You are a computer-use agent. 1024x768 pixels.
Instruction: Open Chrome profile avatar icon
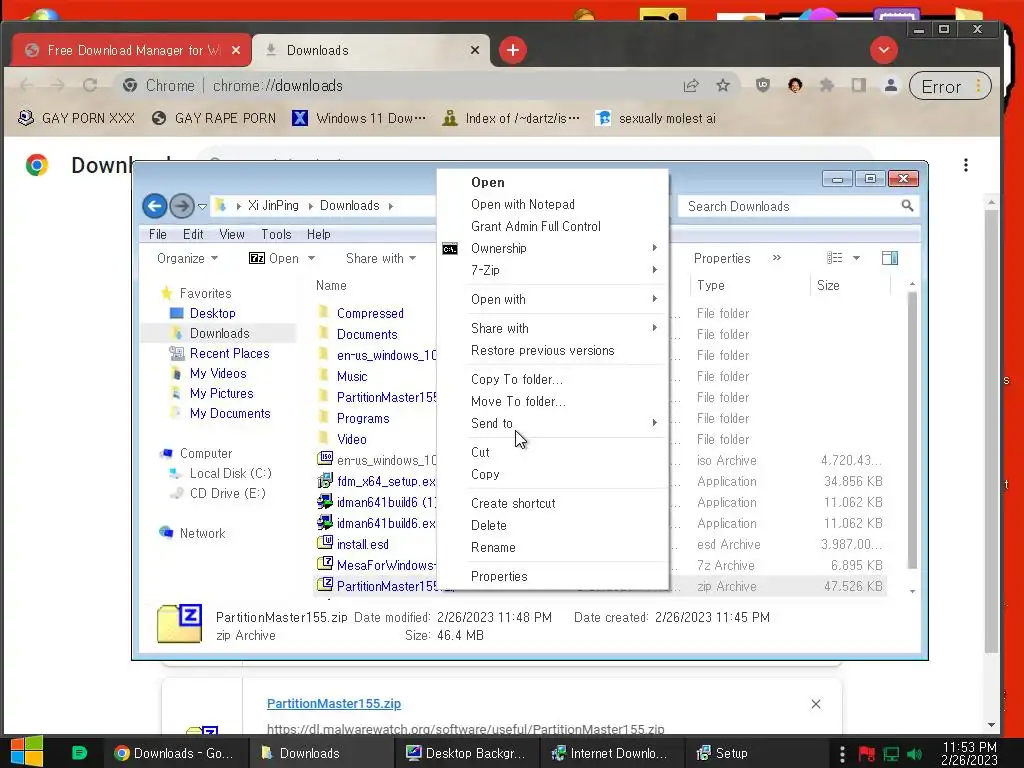tap(890, 86)
